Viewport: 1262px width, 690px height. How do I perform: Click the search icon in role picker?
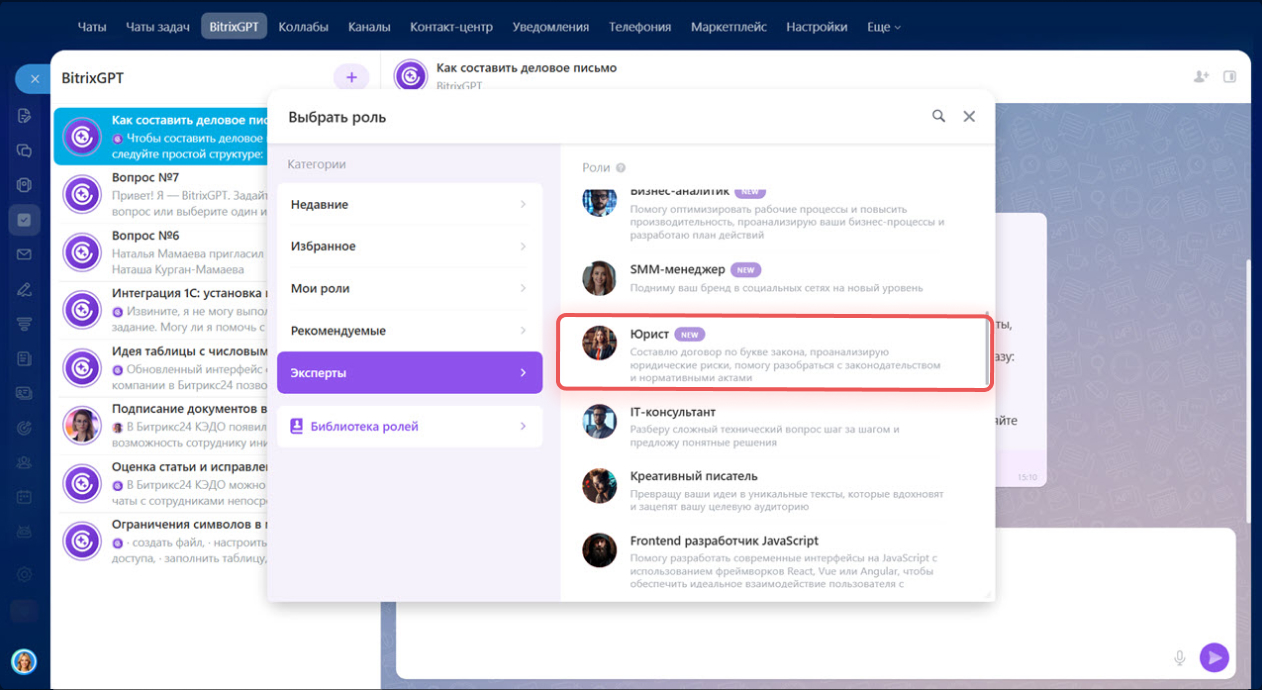click(x=938, y=116)
